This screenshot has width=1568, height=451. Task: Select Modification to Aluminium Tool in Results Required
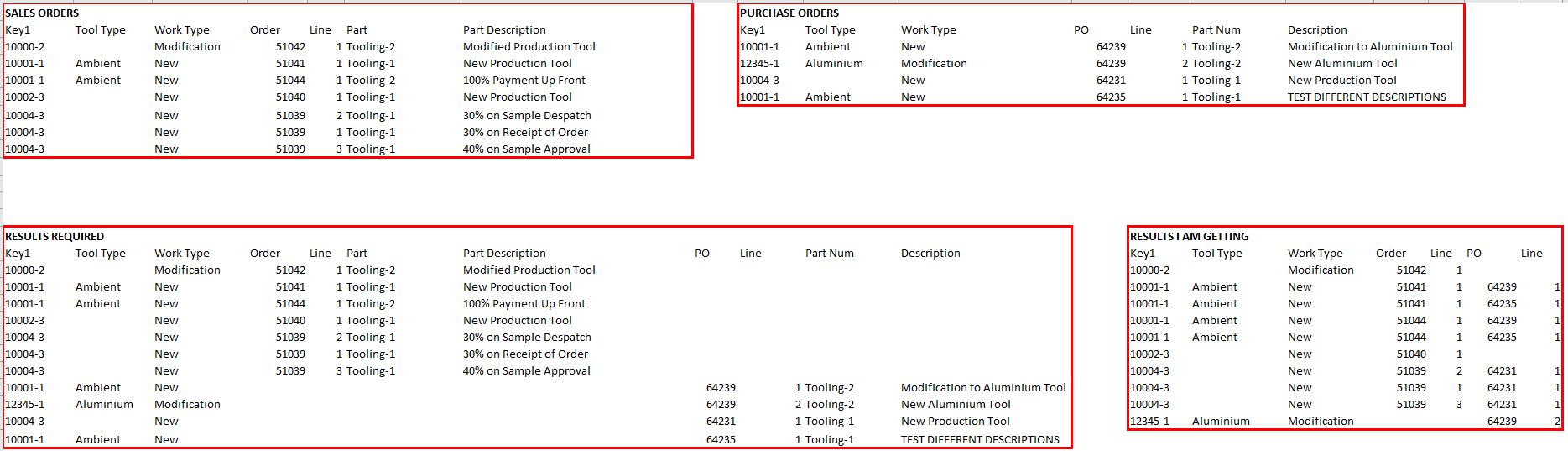(x=983, y=388)
